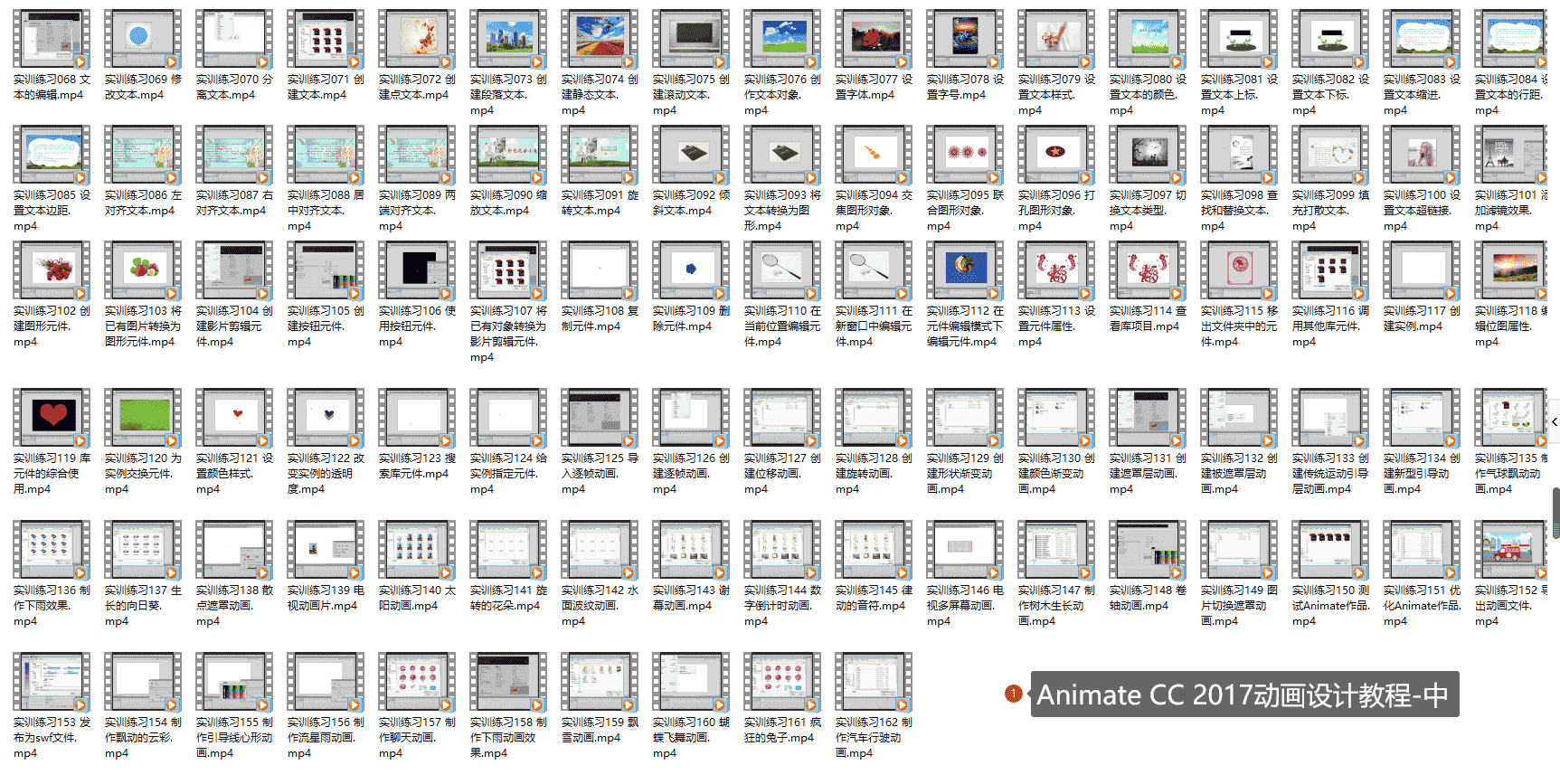Select the filename 实训练习161 疯狂的兔子.mp4
Viewport: 1560px width, 784px height.
point(782,730)
